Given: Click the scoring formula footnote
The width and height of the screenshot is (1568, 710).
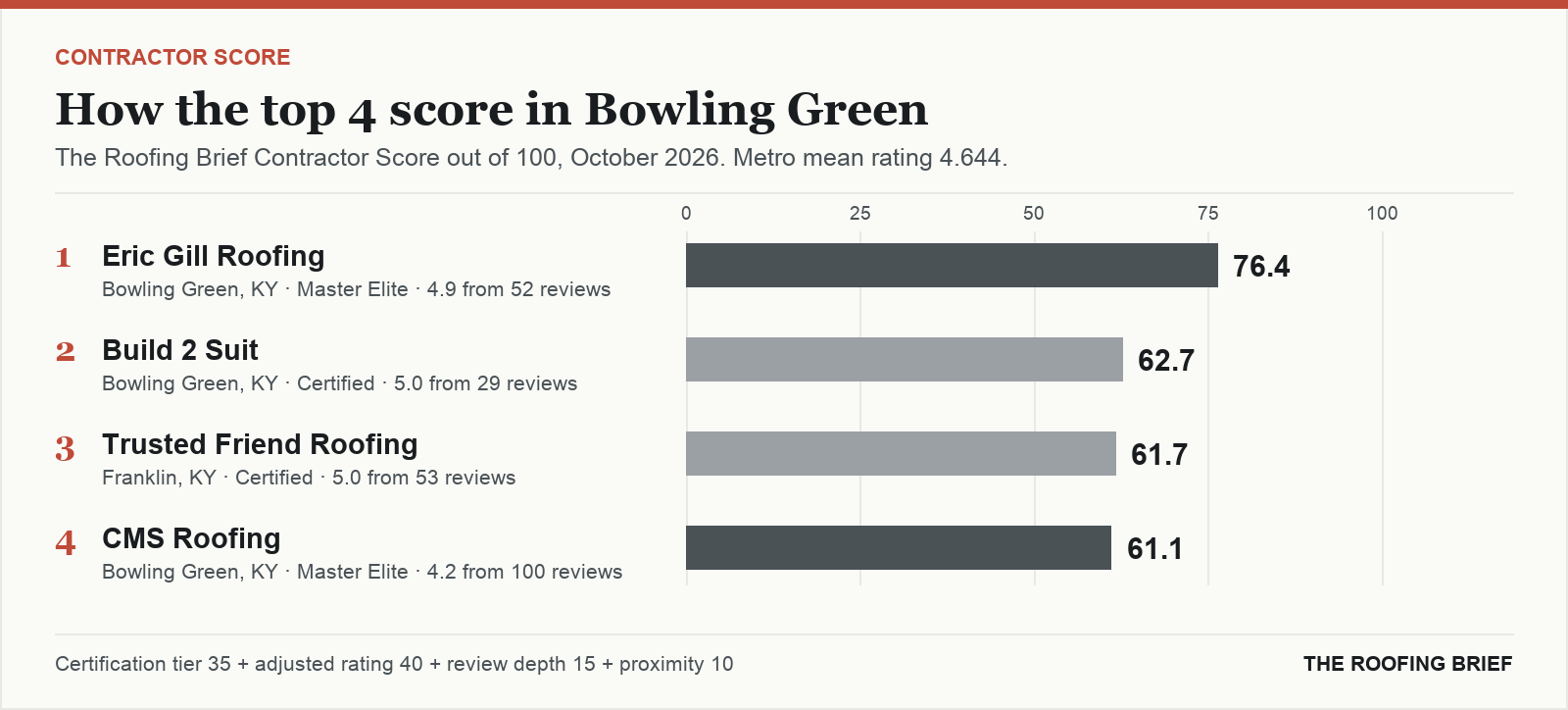Looking at the screenshot, I should [394, 664].
